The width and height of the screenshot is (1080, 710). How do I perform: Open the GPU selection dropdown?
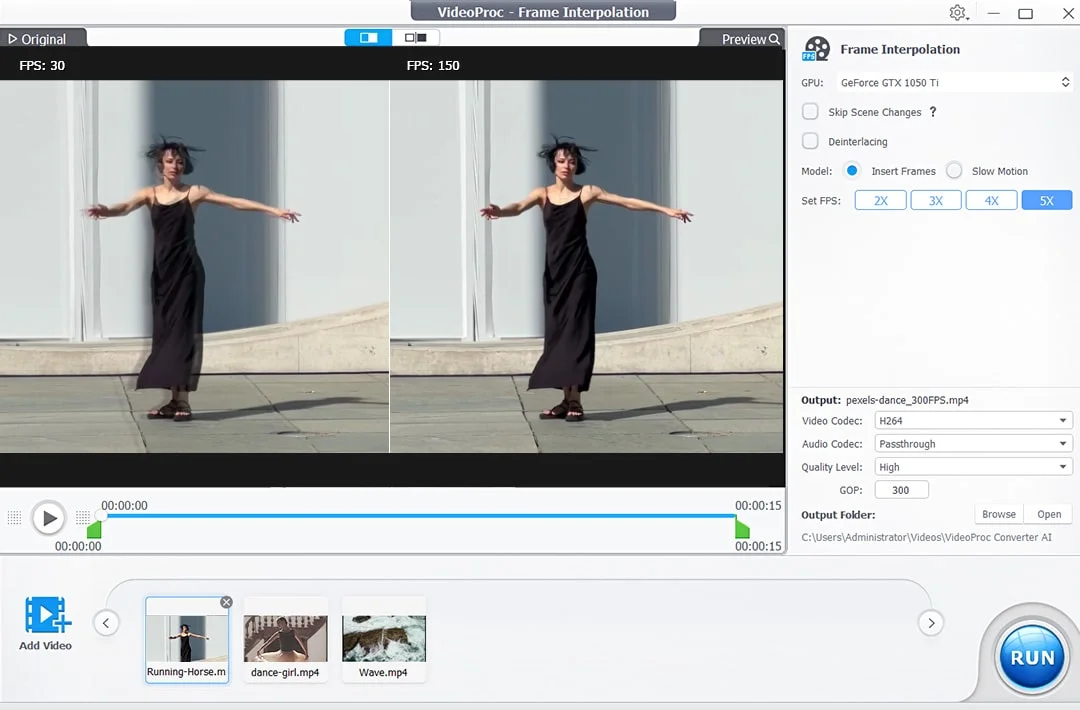click(1063, 82)
